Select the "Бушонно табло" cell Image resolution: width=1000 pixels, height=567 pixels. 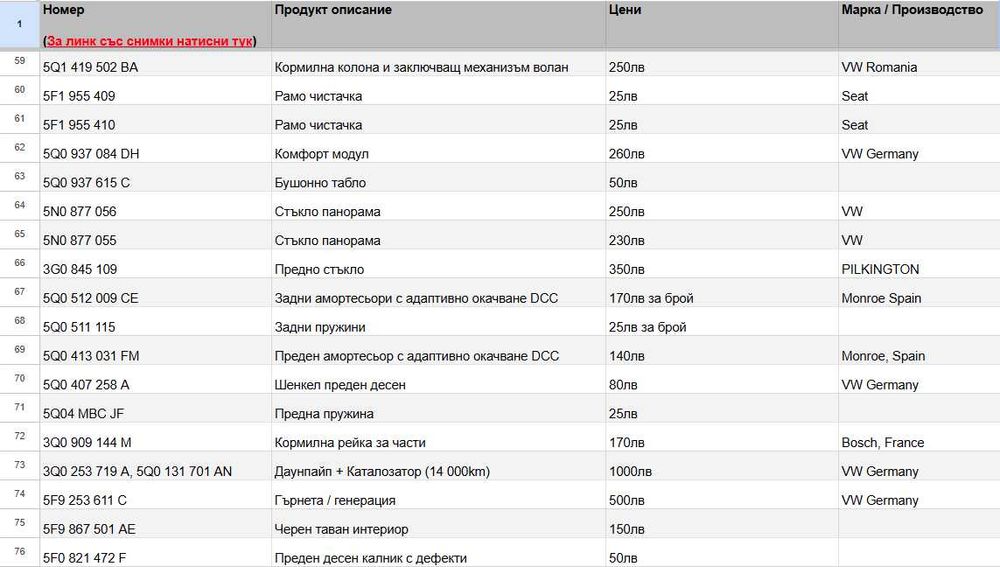[320, 183]
